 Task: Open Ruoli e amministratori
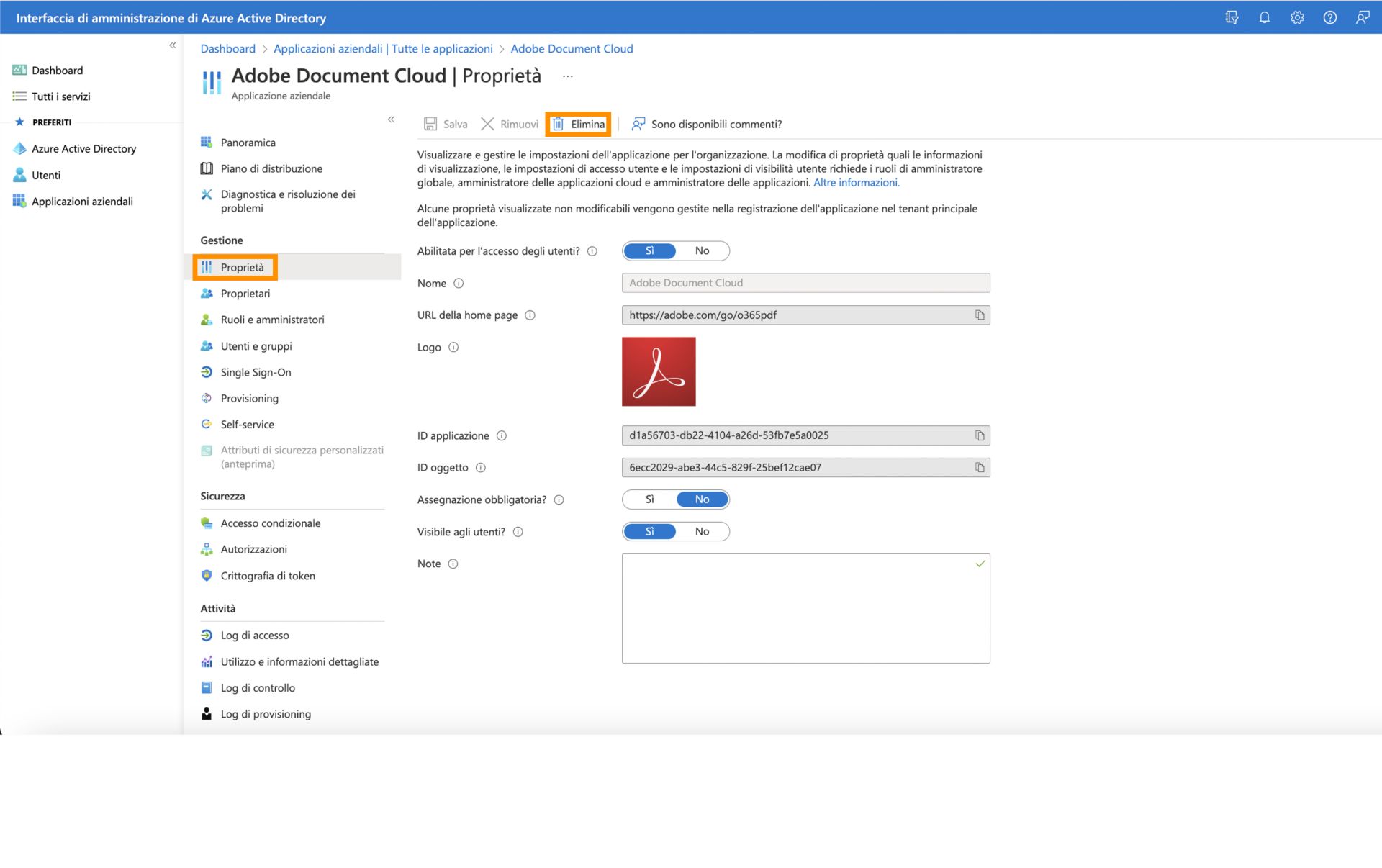coord(272,320)
